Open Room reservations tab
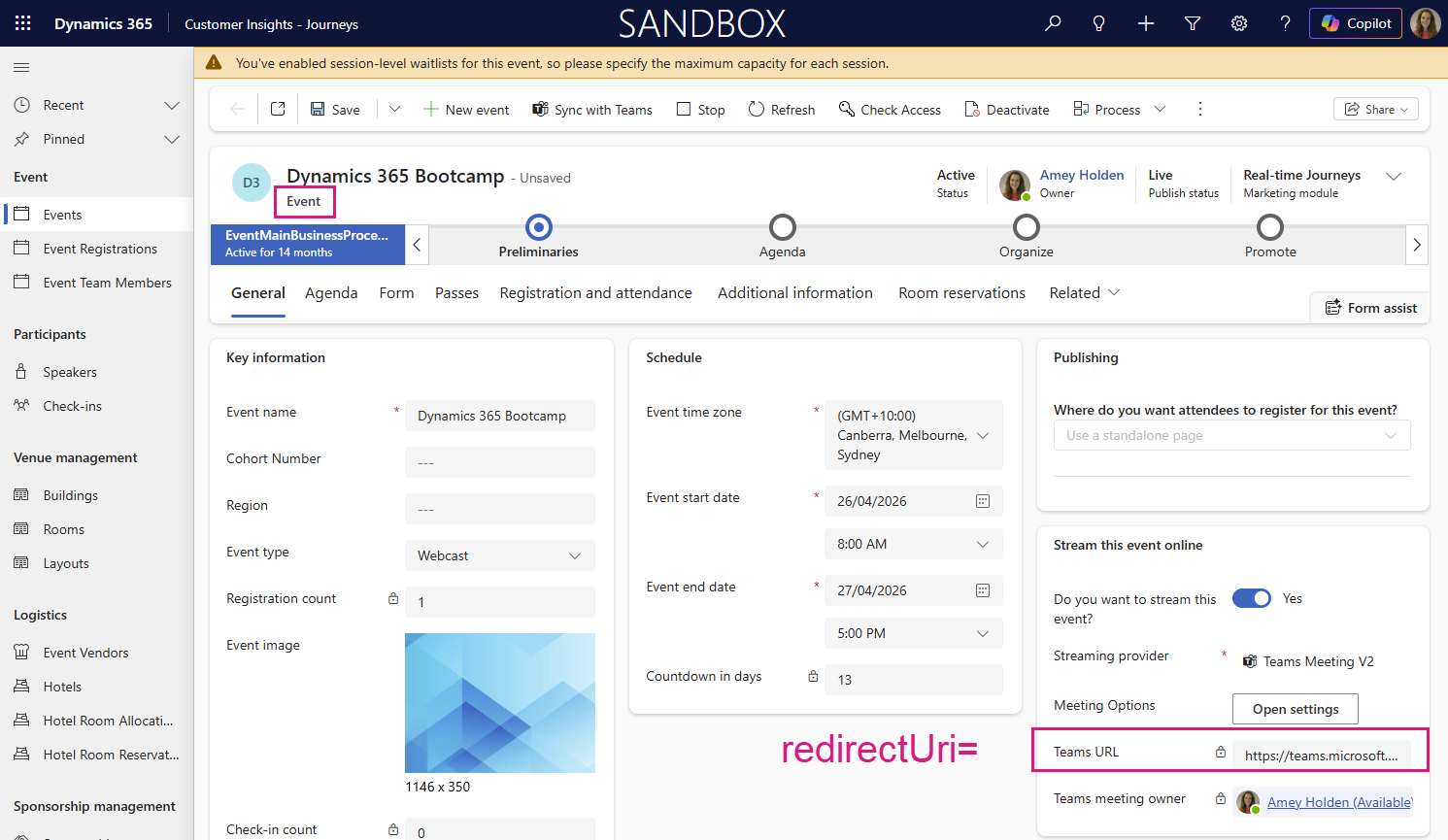The width and height of the screenshot is (1448, 840). click(x=961, y=293)
